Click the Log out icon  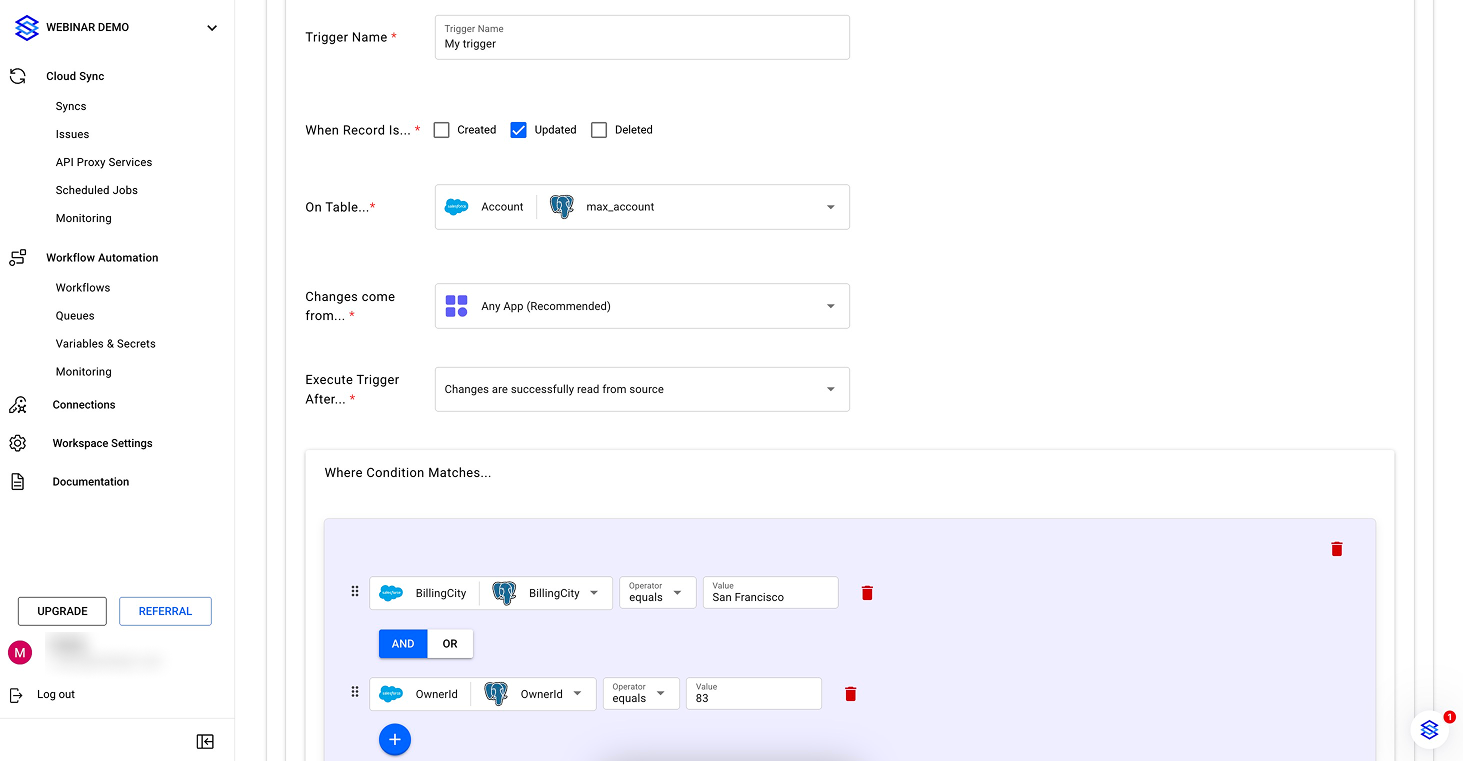coord(17,694)
